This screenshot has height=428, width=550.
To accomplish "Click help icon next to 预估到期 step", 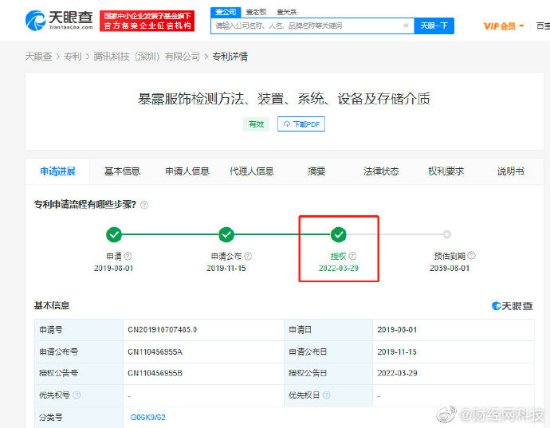I will (x=471, y=256).
